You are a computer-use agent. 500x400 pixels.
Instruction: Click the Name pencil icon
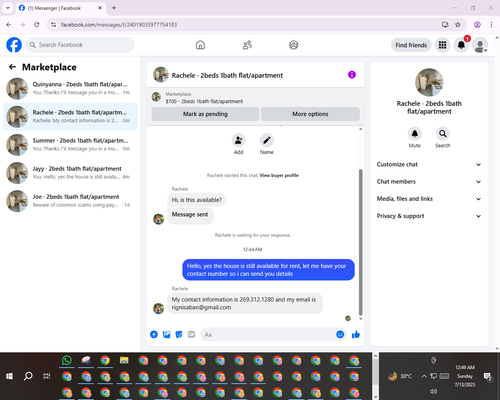point(267,140)
